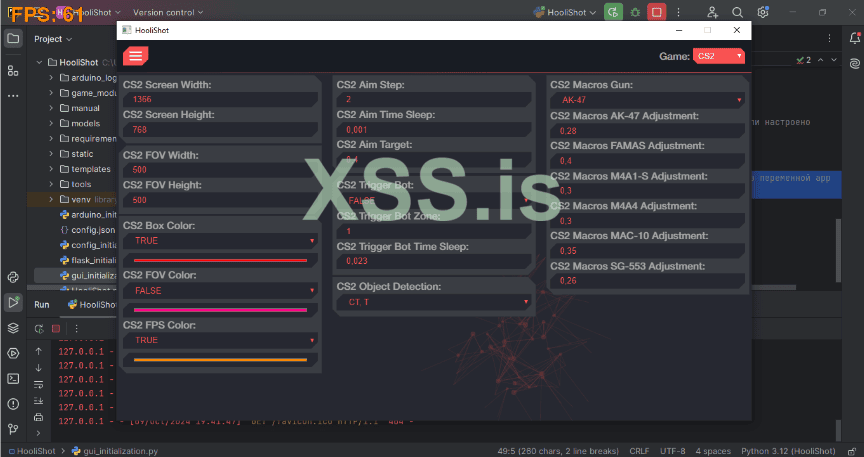This screenshot has height=457, width=864.
Task: Rerun HooliShot in the Run panel
Action: 39,329
